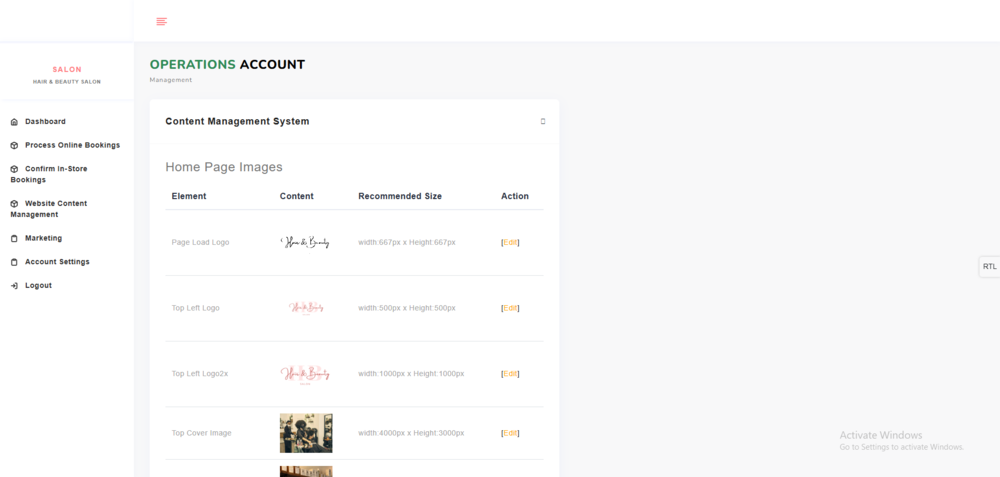
Task: Edit the Page Load Logo
Action: tap(510, 242)
